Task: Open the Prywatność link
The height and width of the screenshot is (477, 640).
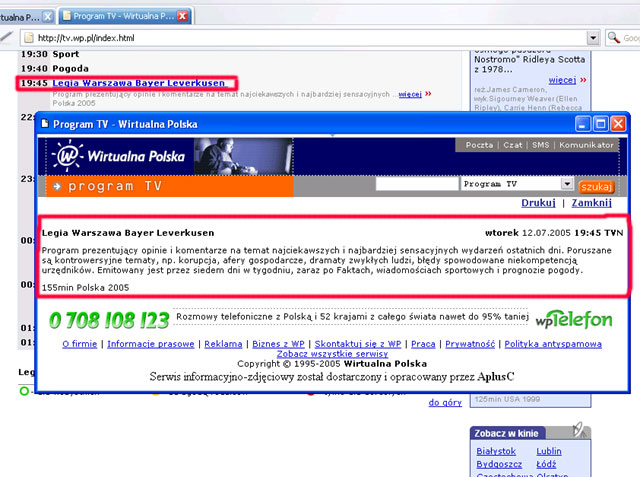Action: [470, 344]
